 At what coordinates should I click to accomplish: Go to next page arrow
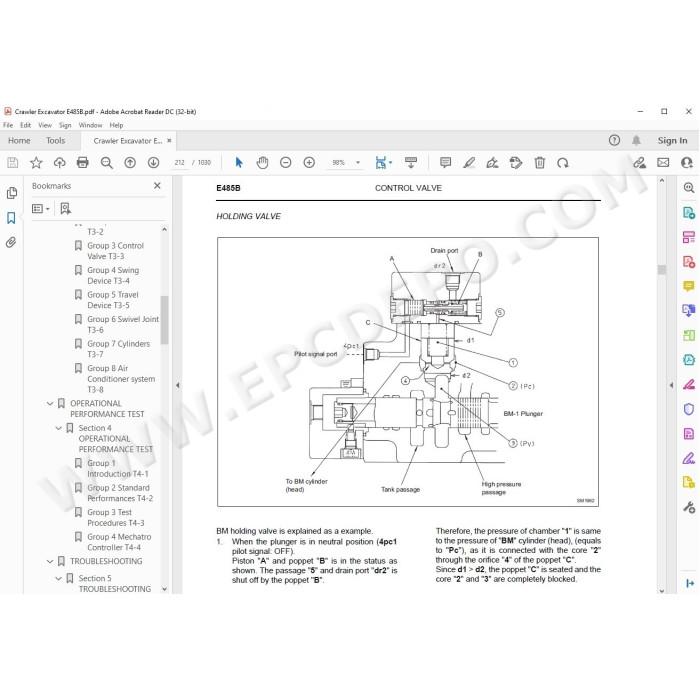click(154, 163)
